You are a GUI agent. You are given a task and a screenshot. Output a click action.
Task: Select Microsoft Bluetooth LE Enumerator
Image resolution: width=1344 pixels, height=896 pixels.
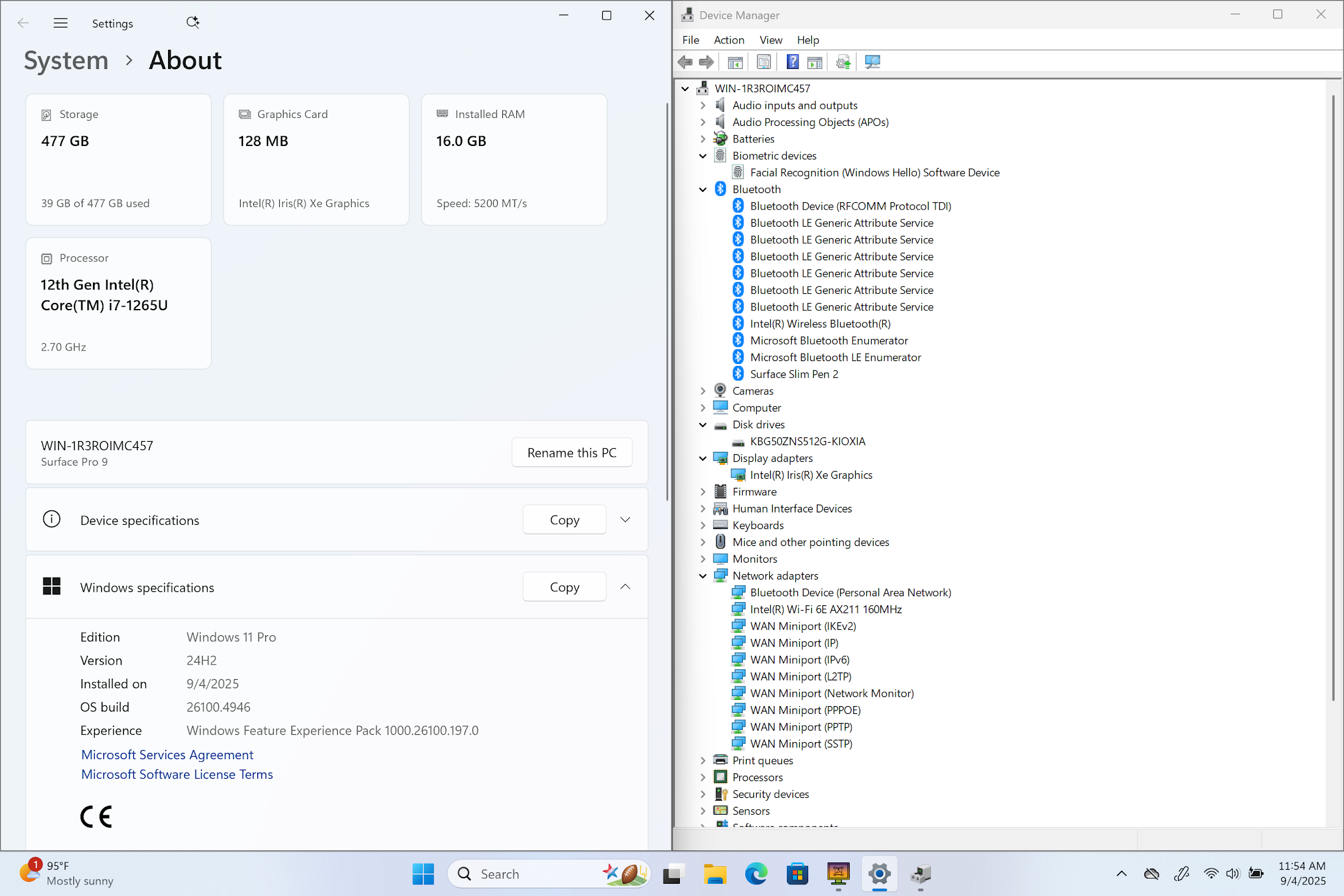pyautogui.click(x=836, y=357)
